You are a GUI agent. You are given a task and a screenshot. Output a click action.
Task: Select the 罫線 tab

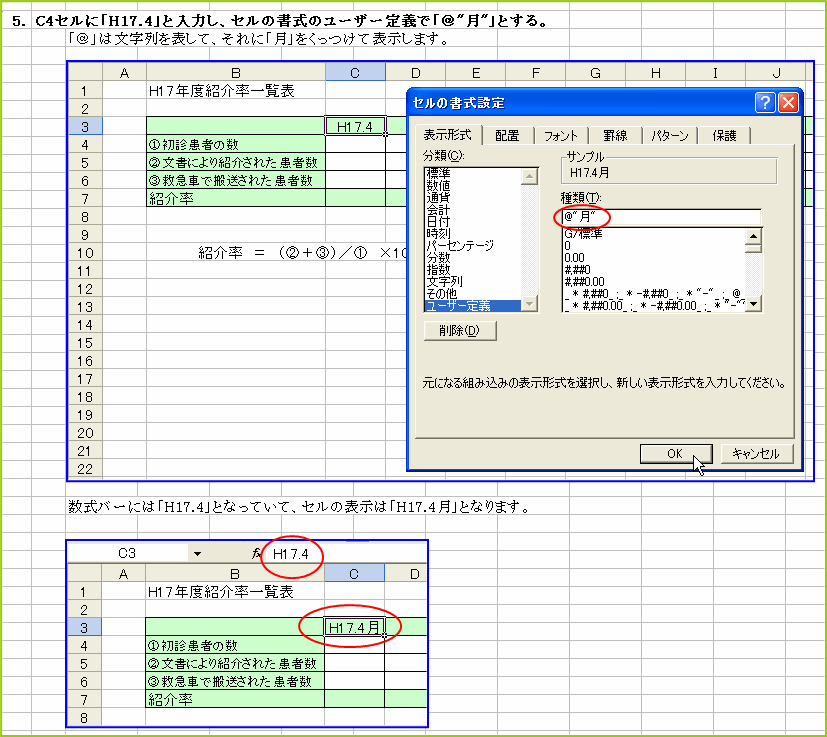coord(617,135)
